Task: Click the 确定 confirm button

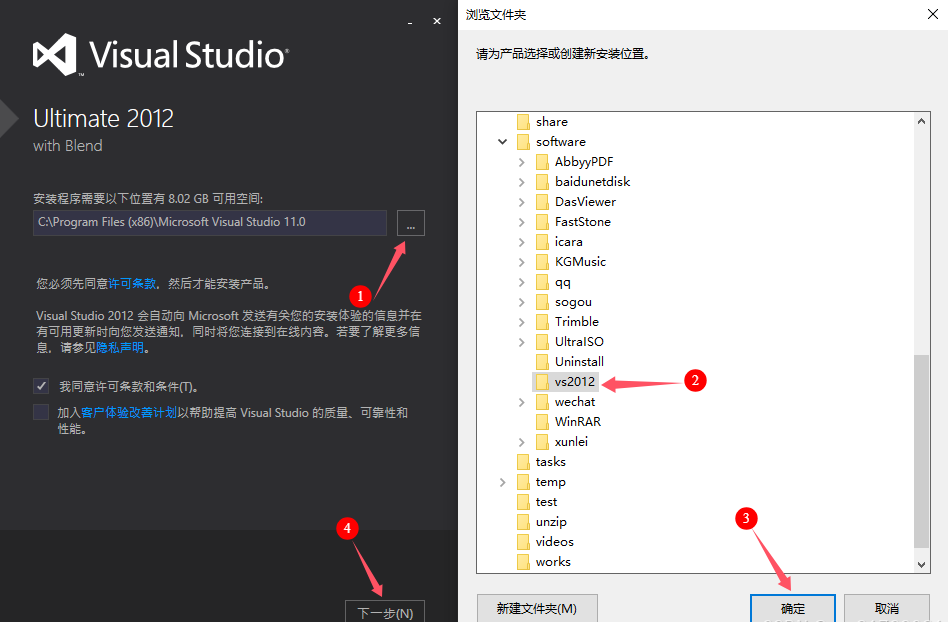Action: tap(792, 608)
